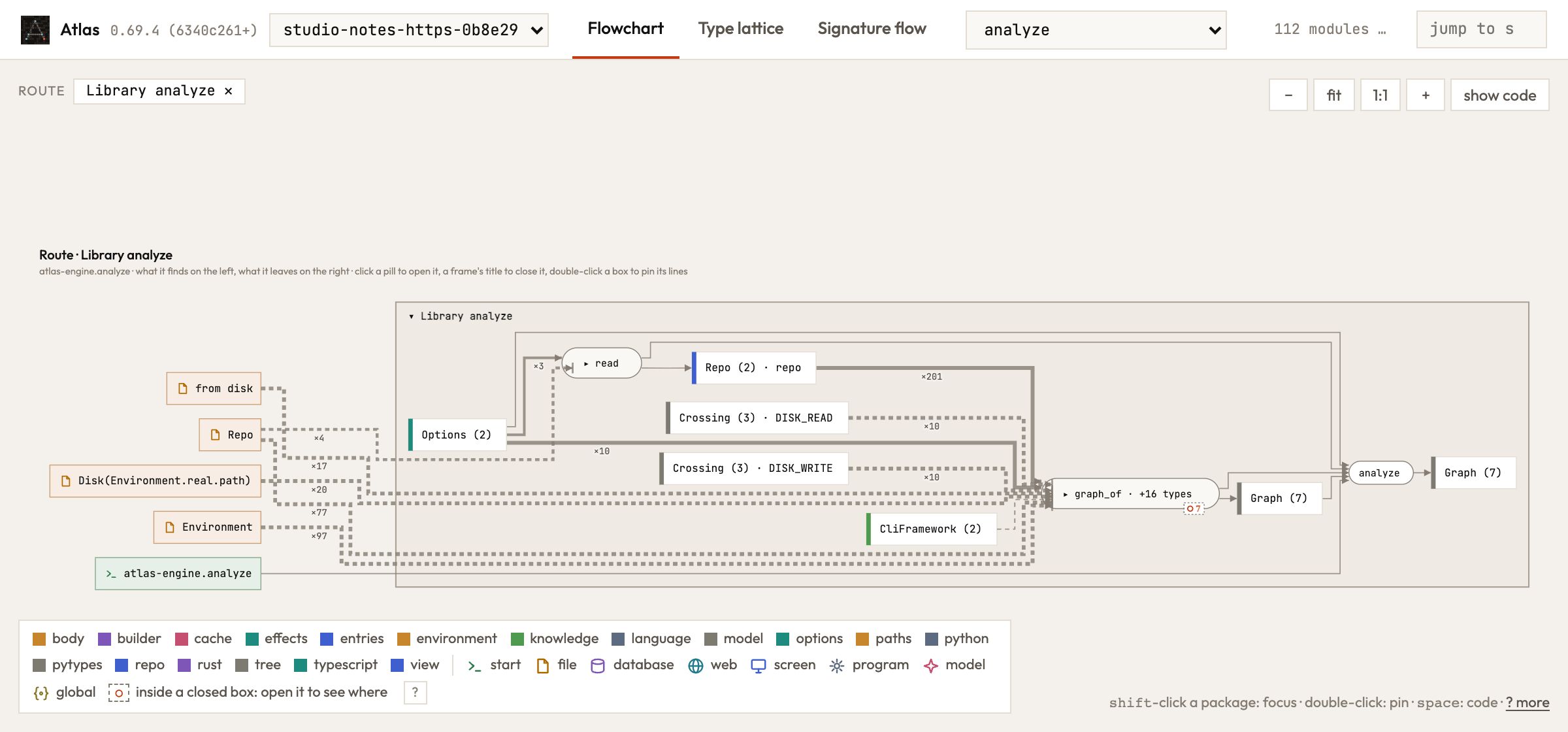Click the fit button
This screenshot has width=1568, height=732.
coord(1334,95)
